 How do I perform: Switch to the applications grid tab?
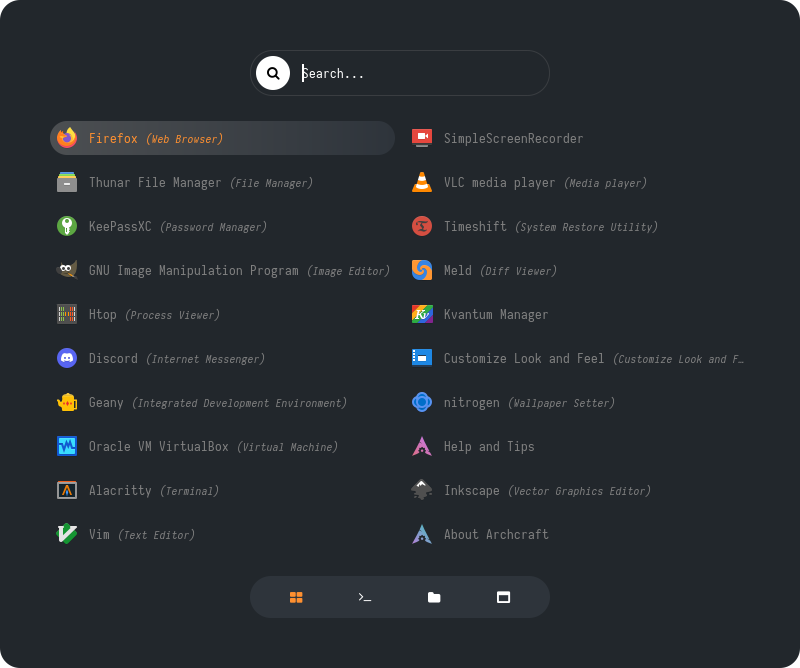296,597
